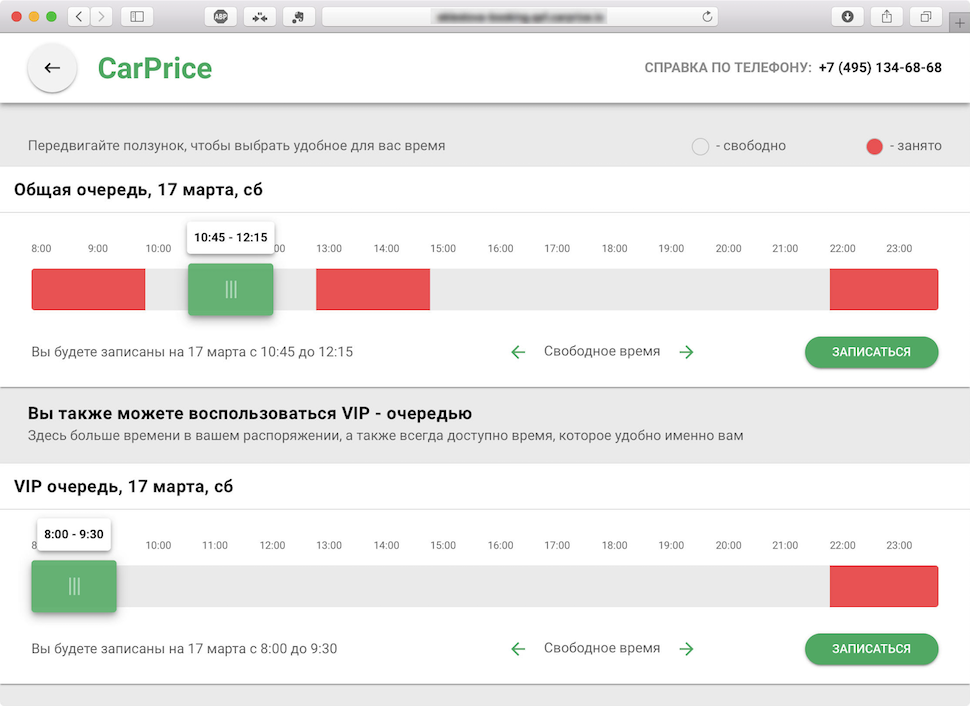Show all Safari tabs overview
This screenshot has height=706, width=970.
point(925,16)
